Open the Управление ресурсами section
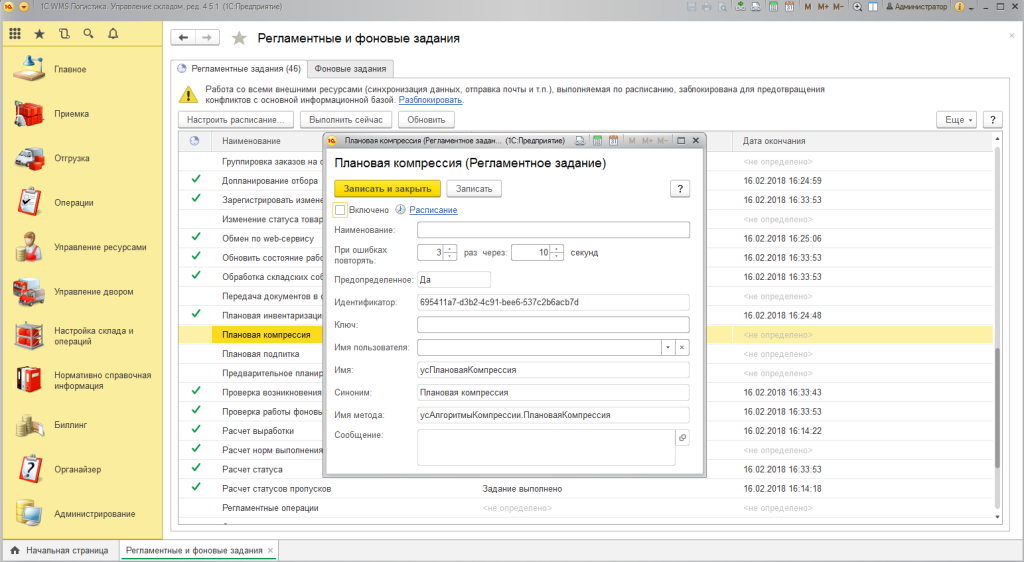The height and width of the screenshot is (562, 1024). point(82,247)
